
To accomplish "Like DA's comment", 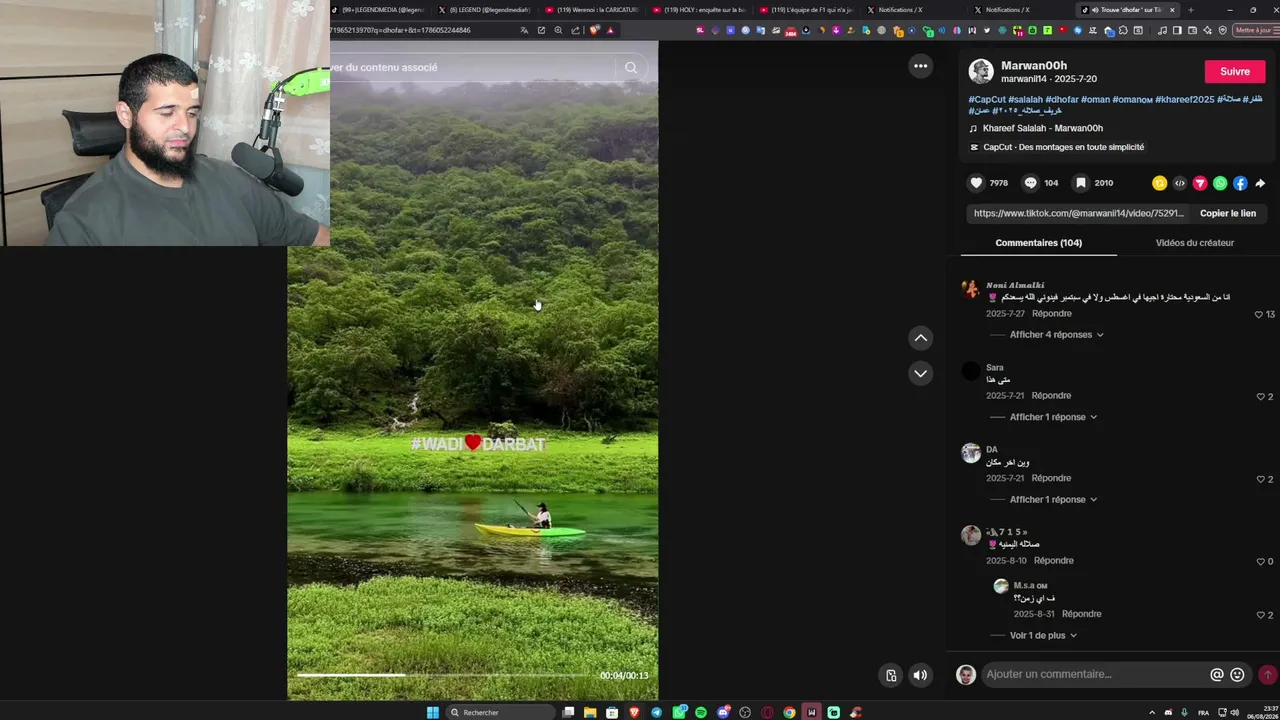I will (x=1261, y=479).
